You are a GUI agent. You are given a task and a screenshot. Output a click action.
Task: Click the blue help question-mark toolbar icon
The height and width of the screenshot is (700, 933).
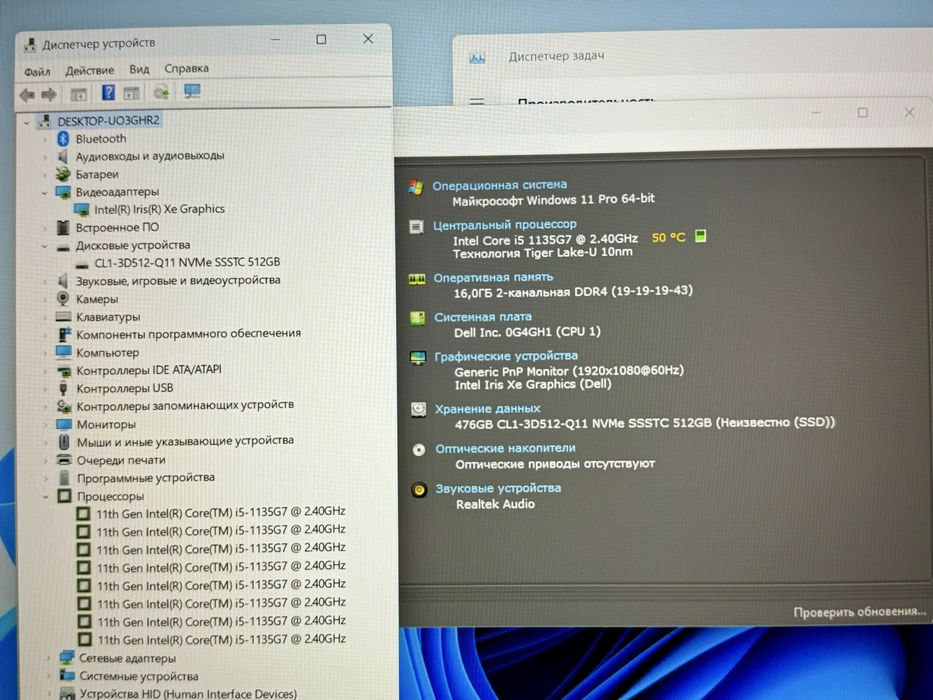[x=108, y=92]
